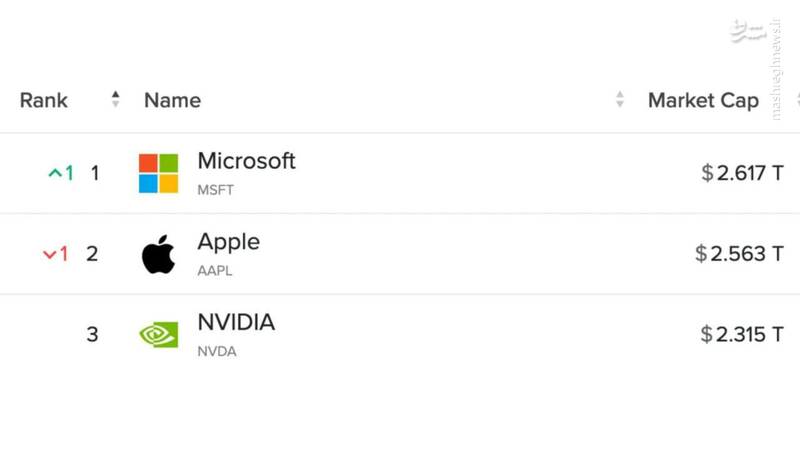
Task: Click the red down arrow beside Apple
Action: click(49, 254)
